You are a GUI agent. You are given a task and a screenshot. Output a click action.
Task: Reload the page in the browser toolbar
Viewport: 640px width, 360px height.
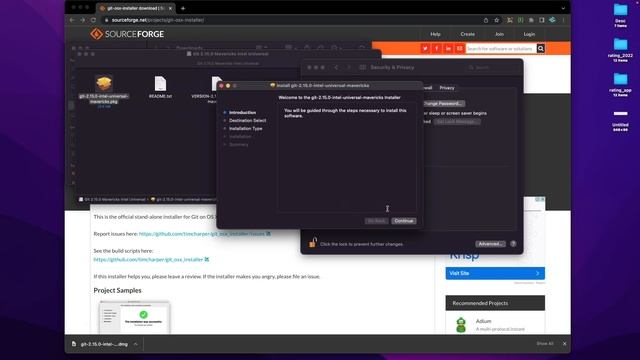point(93,20)
